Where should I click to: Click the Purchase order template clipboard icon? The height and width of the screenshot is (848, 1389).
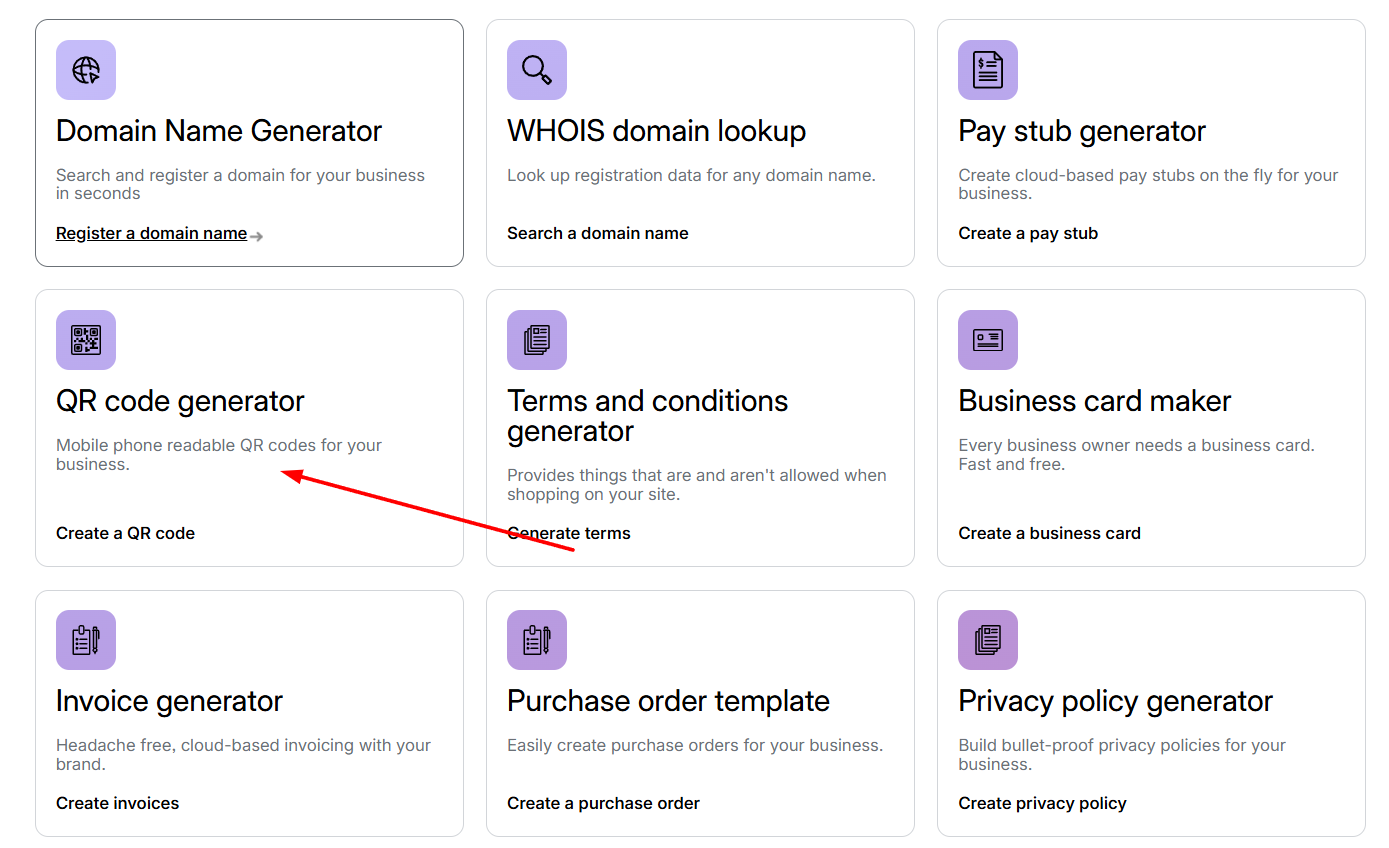(537, 640)
